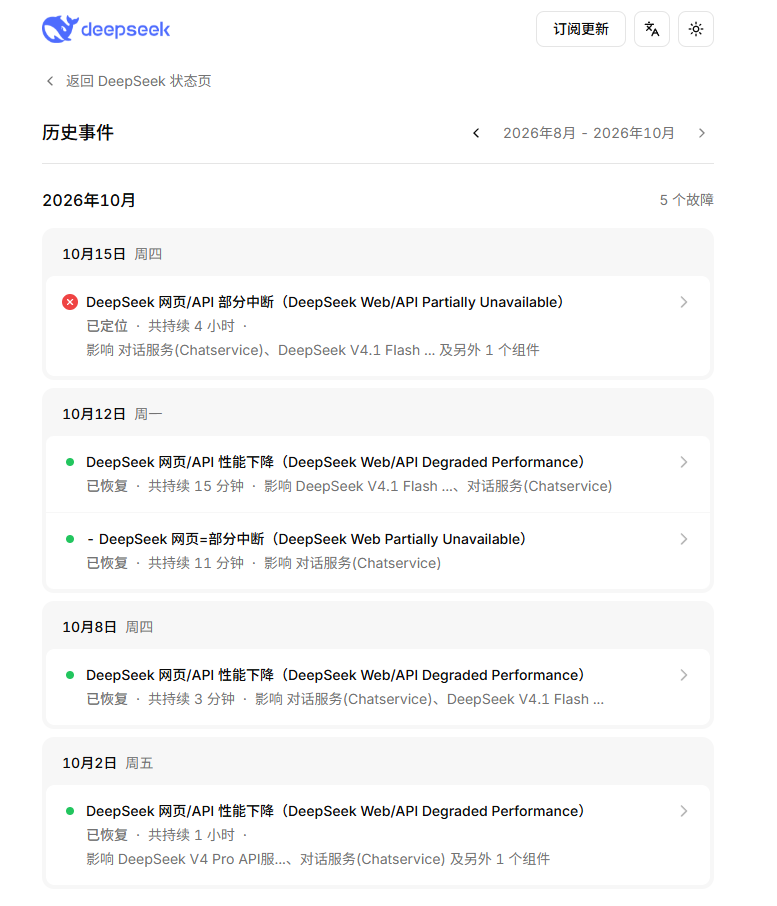
Task: Expand chevron of the Oct 15 incident
Action: (684, 302)
